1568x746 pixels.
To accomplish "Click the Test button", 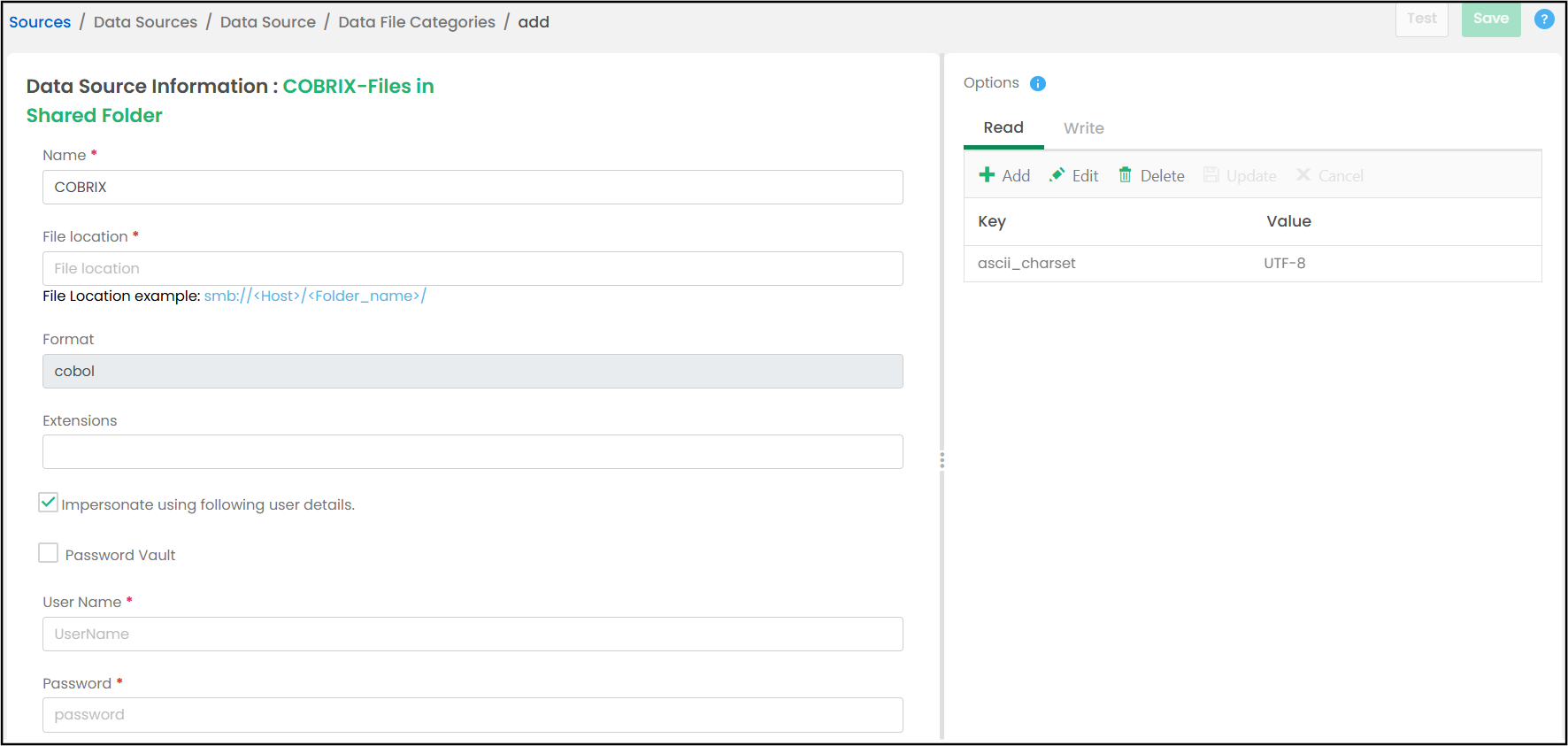I will point(1422,19).
